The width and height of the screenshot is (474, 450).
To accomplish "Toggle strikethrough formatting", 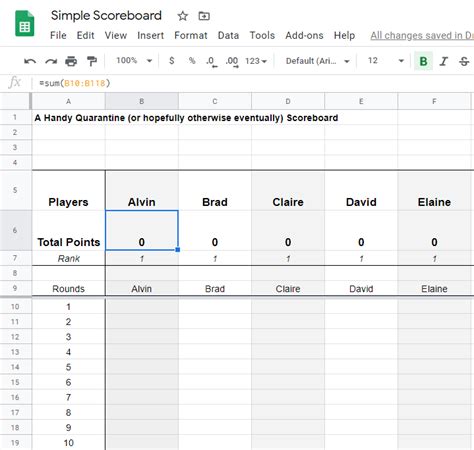I will (464, 61).
